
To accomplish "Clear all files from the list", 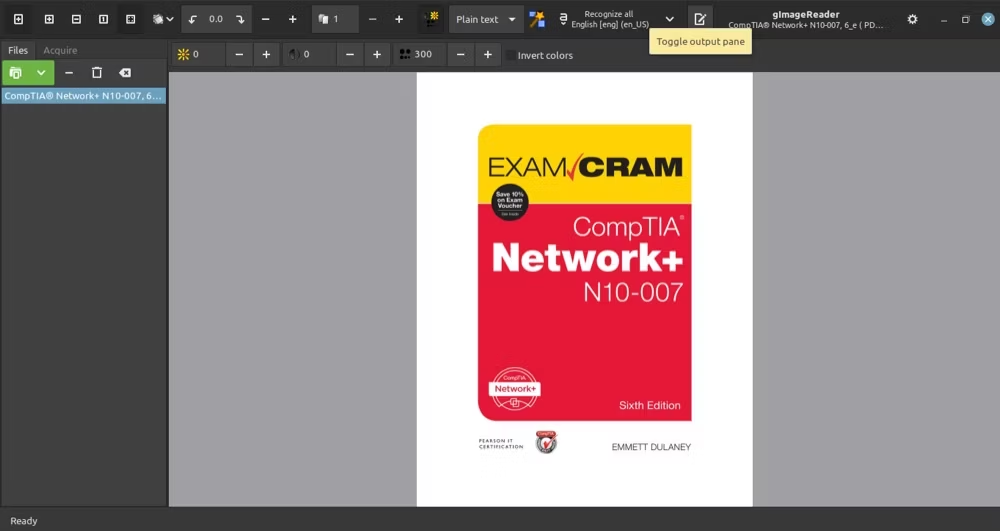I will point(125,73).
